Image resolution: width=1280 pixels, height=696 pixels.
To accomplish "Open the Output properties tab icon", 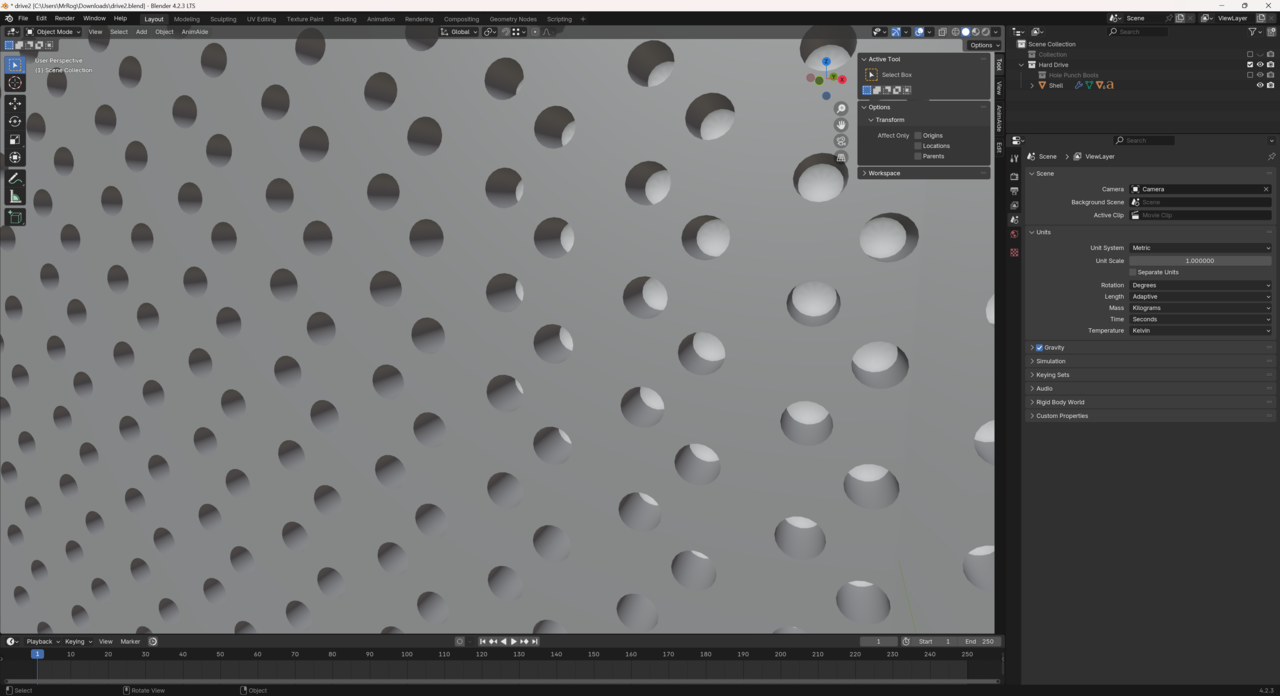I will coord(1014,191).
